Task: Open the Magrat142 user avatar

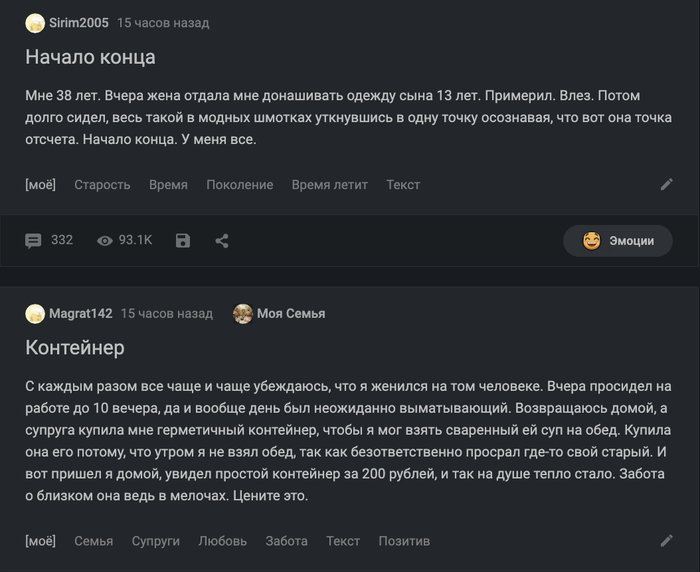Action: [35, 313]
